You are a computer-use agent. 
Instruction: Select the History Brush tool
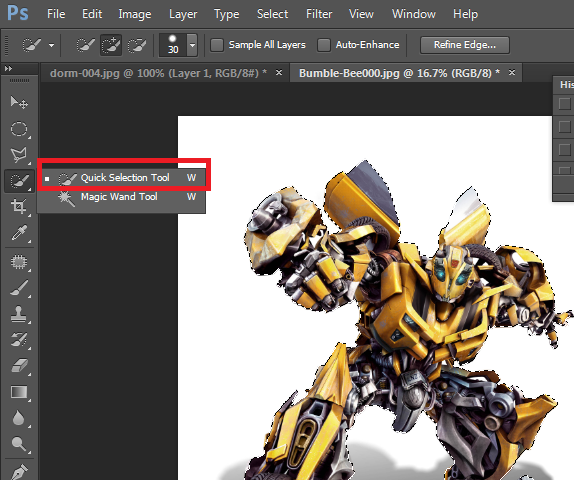pos(19,340)
